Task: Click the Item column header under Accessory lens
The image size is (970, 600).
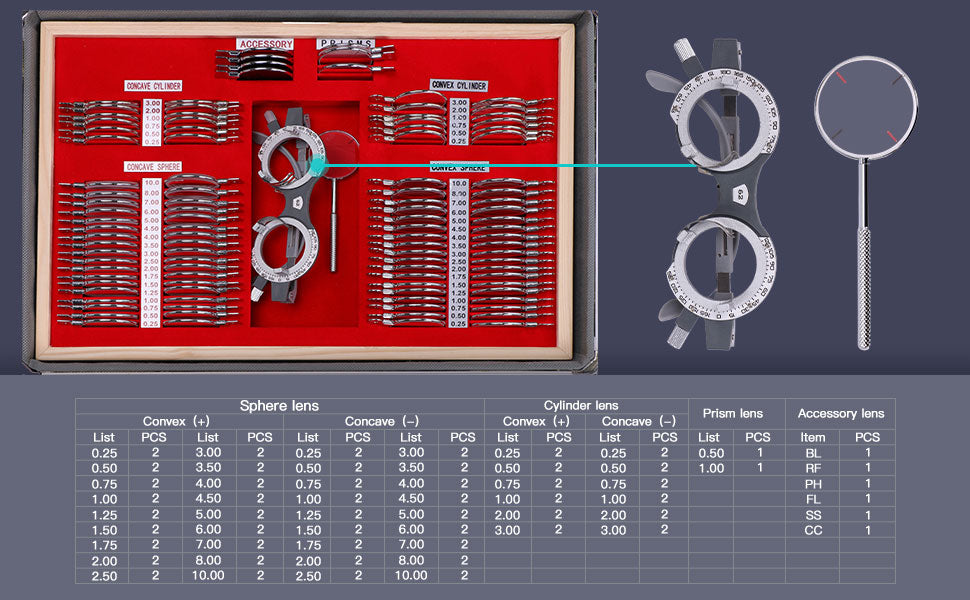Action: (813, 437)
